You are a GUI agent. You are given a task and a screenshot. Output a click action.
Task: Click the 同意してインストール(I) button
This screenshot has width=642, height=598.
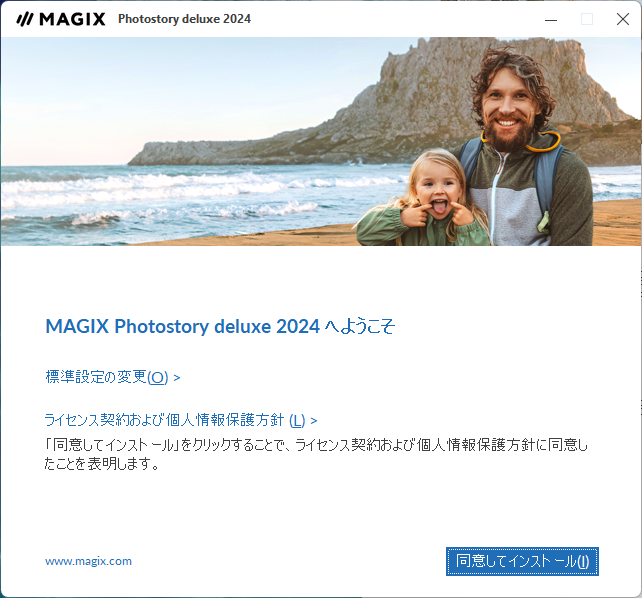[x=522, y=561]
